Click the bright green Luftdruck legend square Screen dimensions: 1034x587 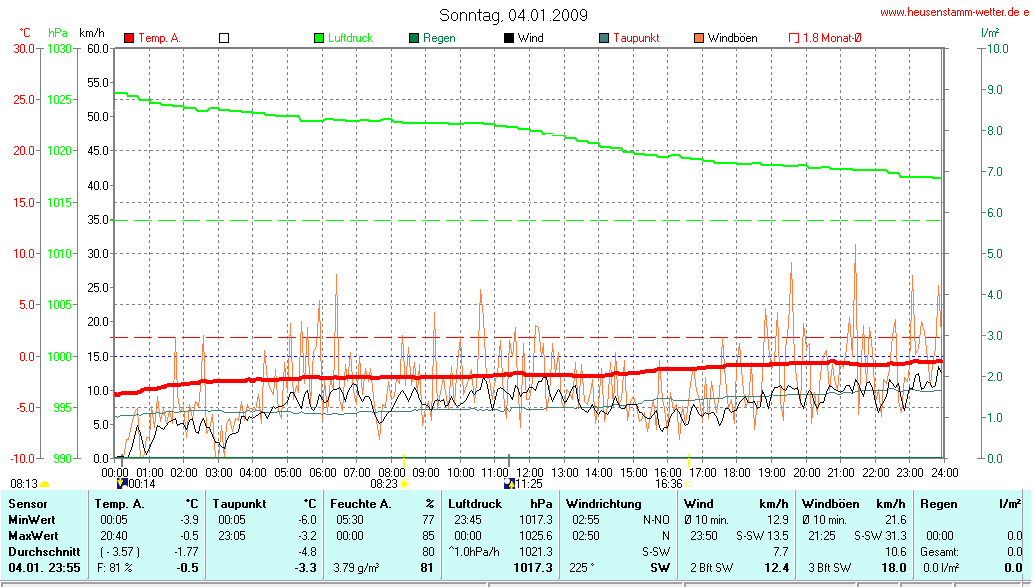(x=319, y=38)
